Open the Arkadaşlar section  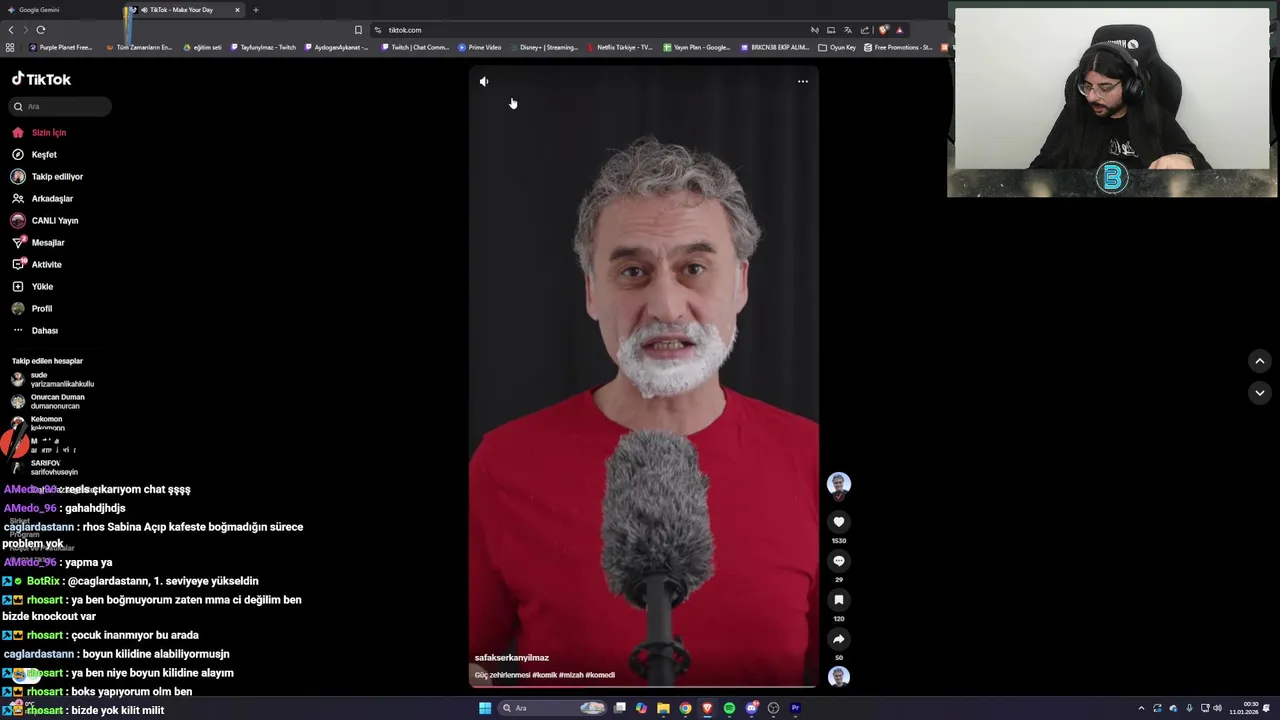click(42, 198)
